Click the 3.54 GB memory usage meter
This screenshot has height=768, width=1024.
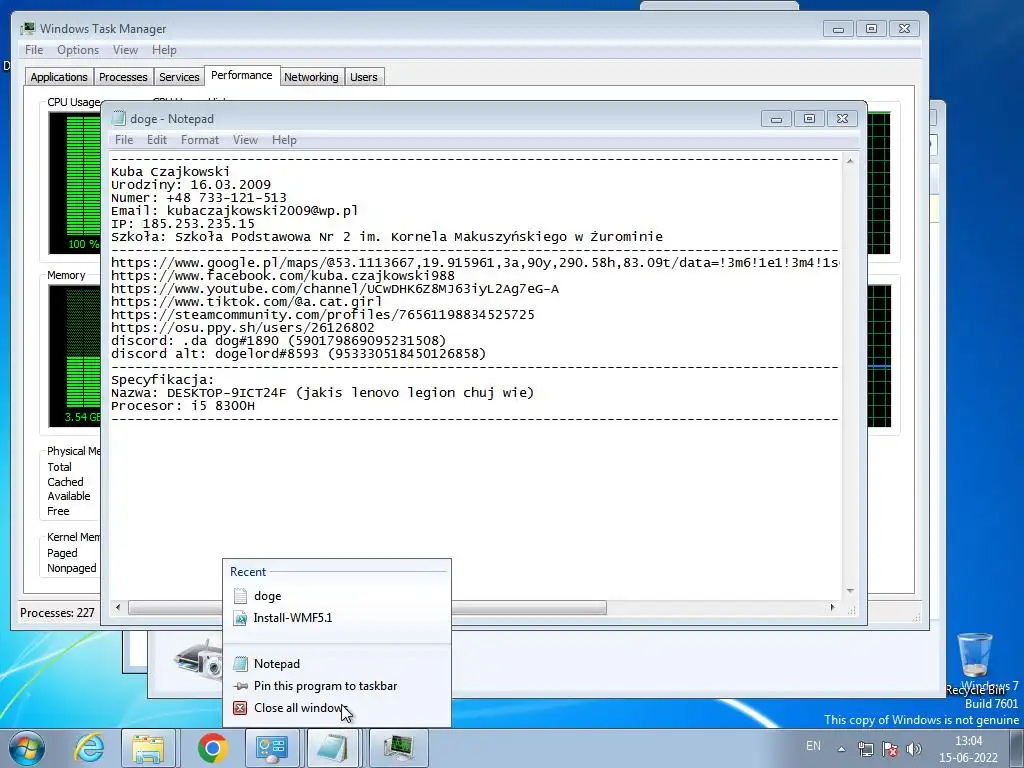pyautogui.click(x=74, y=356)
